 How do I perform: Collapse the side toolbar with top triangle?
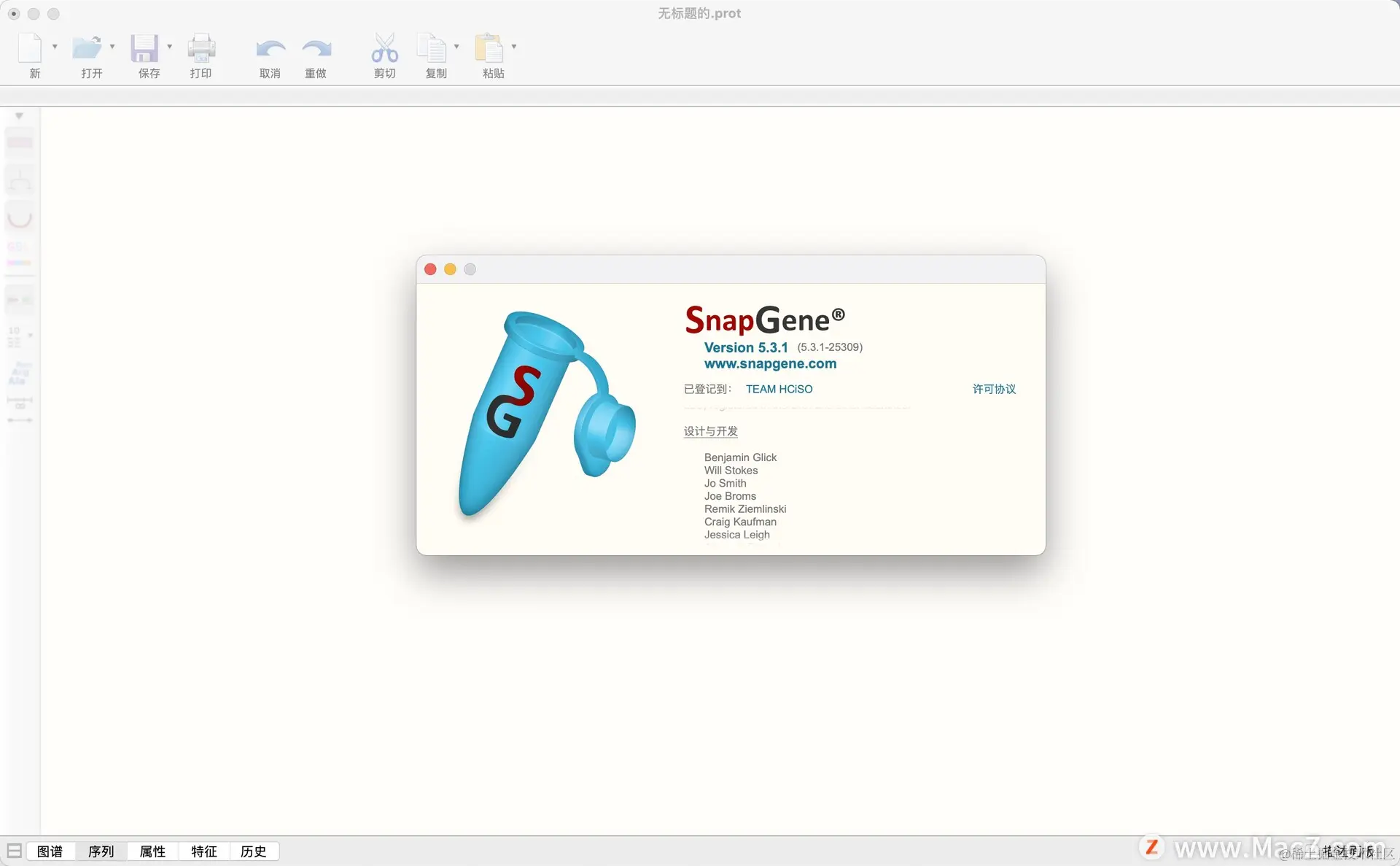[20, 116]
